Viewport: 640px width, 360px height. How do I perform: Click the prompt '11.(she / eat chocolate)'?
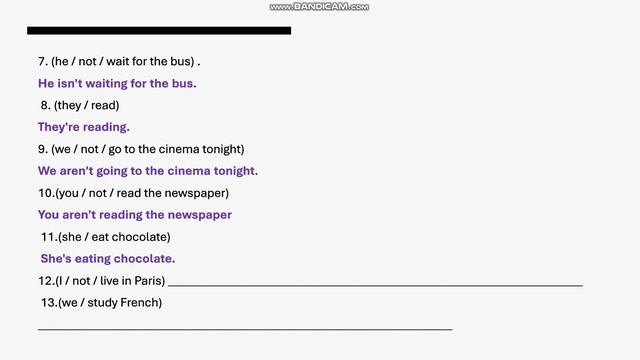pyautogui.click(x=106, y=237)
